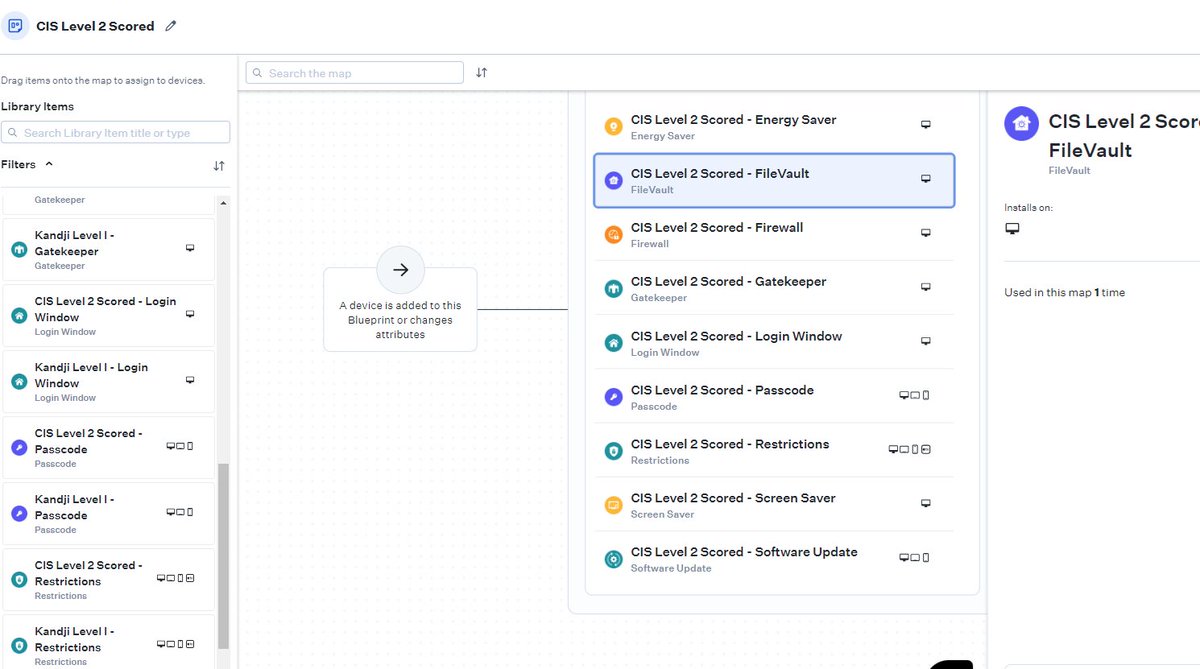Click 'Used in this map 1 time' text
1200x669 pixels.
[1067, 293]
